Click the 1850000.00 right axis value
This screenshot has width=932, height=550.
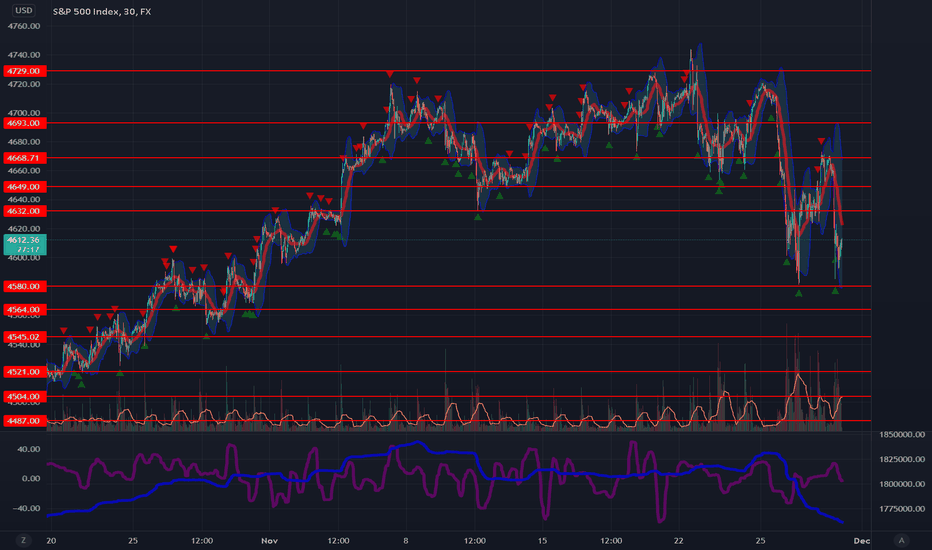902,435
